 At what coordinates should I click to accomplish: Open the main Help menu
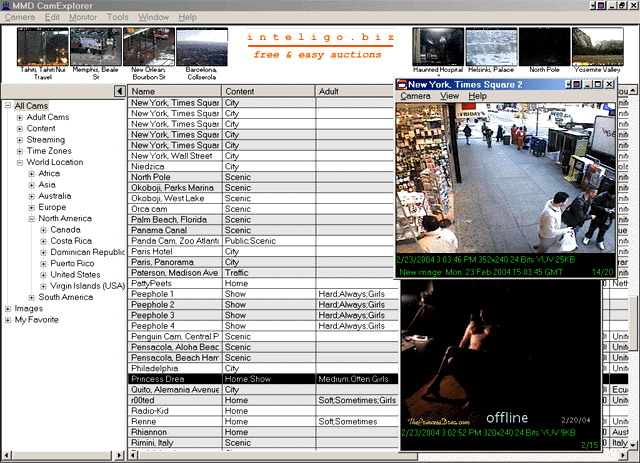coord(187,17)
